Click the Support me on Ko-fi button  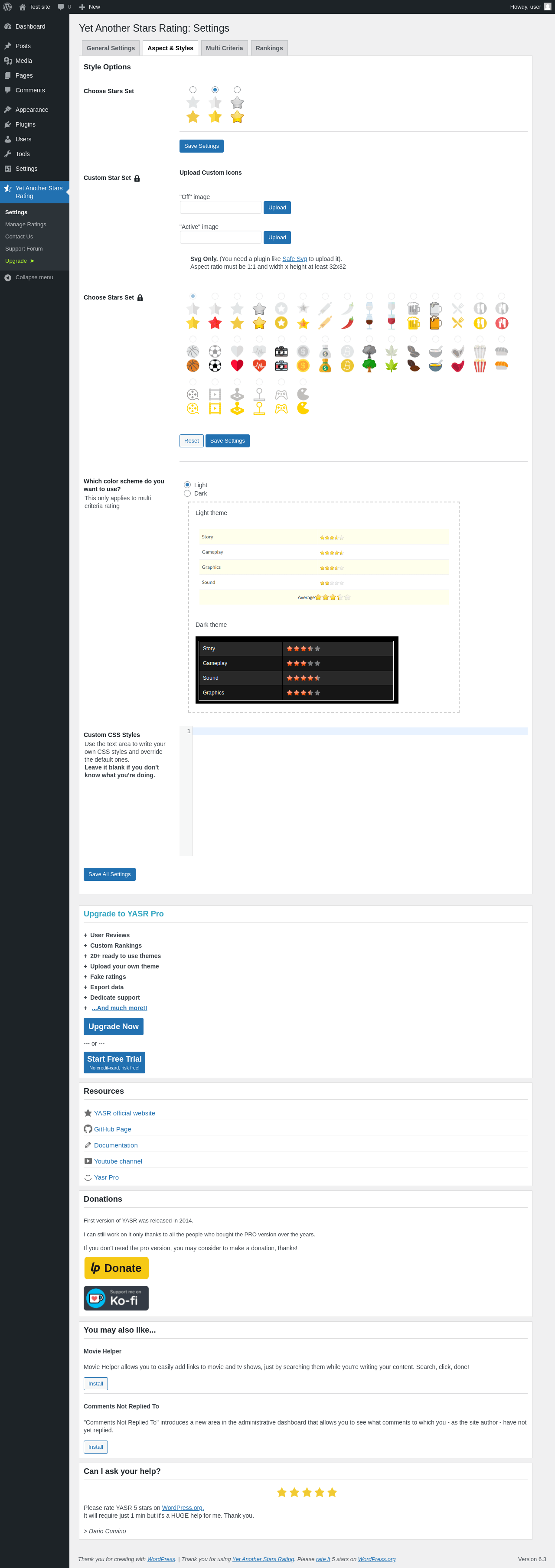[116, 1298]
